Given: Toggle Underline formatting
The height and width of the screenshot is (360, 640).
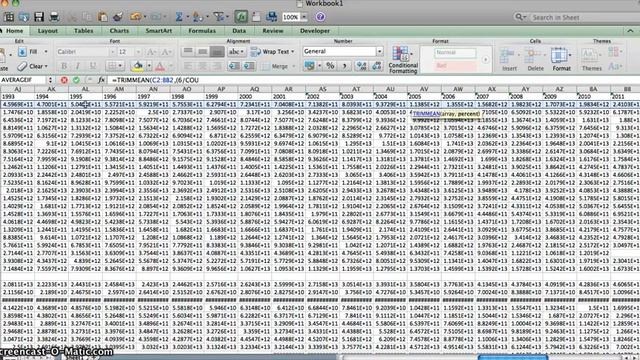Looking at the screenshot, I should point(93,66).
